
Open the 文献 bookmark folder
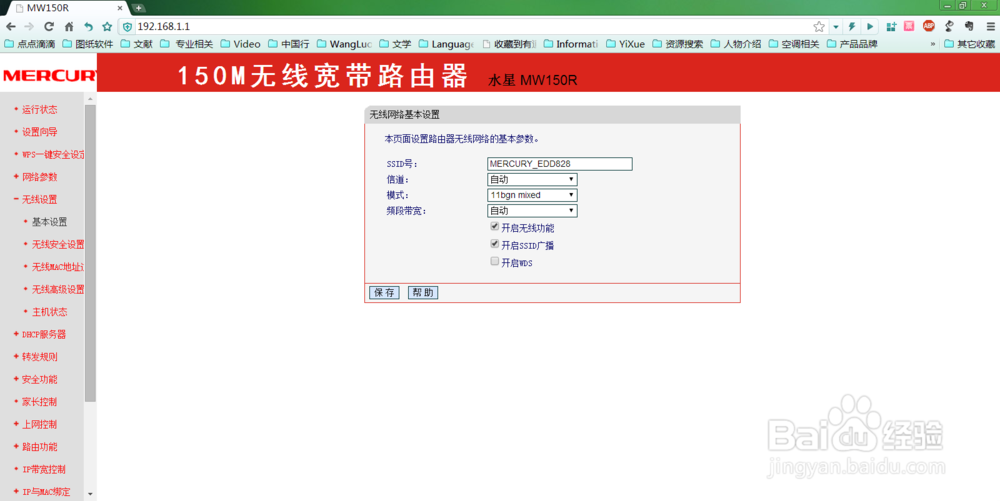(137, 44)
